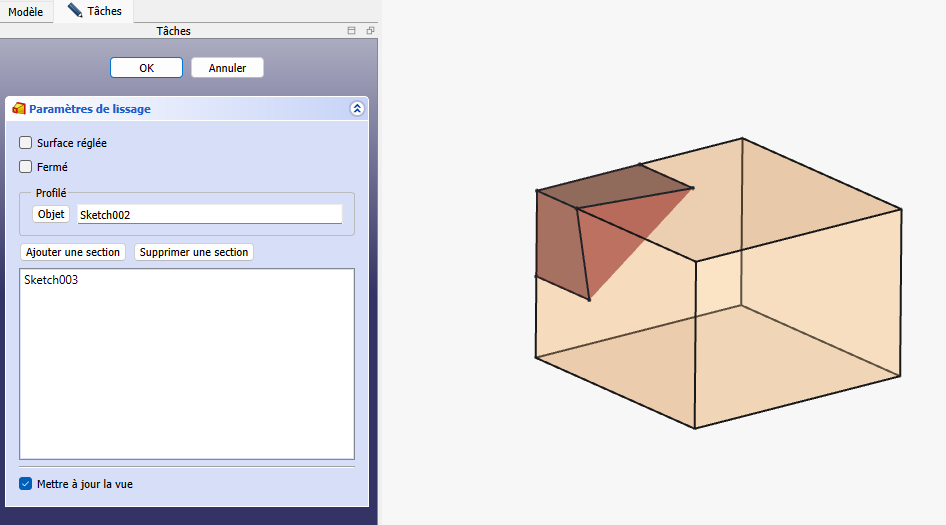Viewport: 946px width, 525px height.
Task: Enable the Surface réglée checkbox
Action: coord(26,143)
